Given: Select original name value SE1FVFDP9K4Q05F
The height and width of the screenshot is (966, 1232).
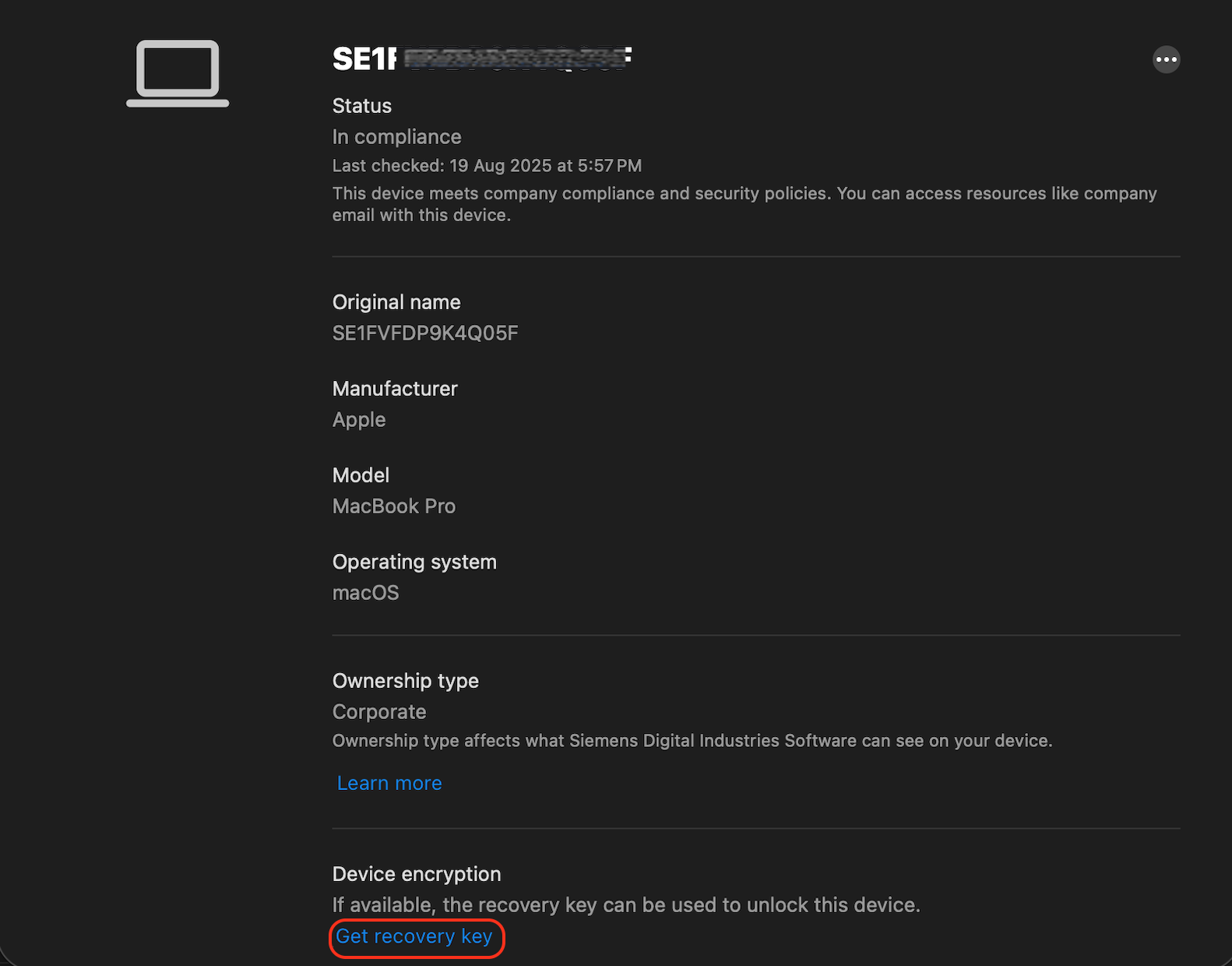Looking at the screenshot, I should point(425,333).
